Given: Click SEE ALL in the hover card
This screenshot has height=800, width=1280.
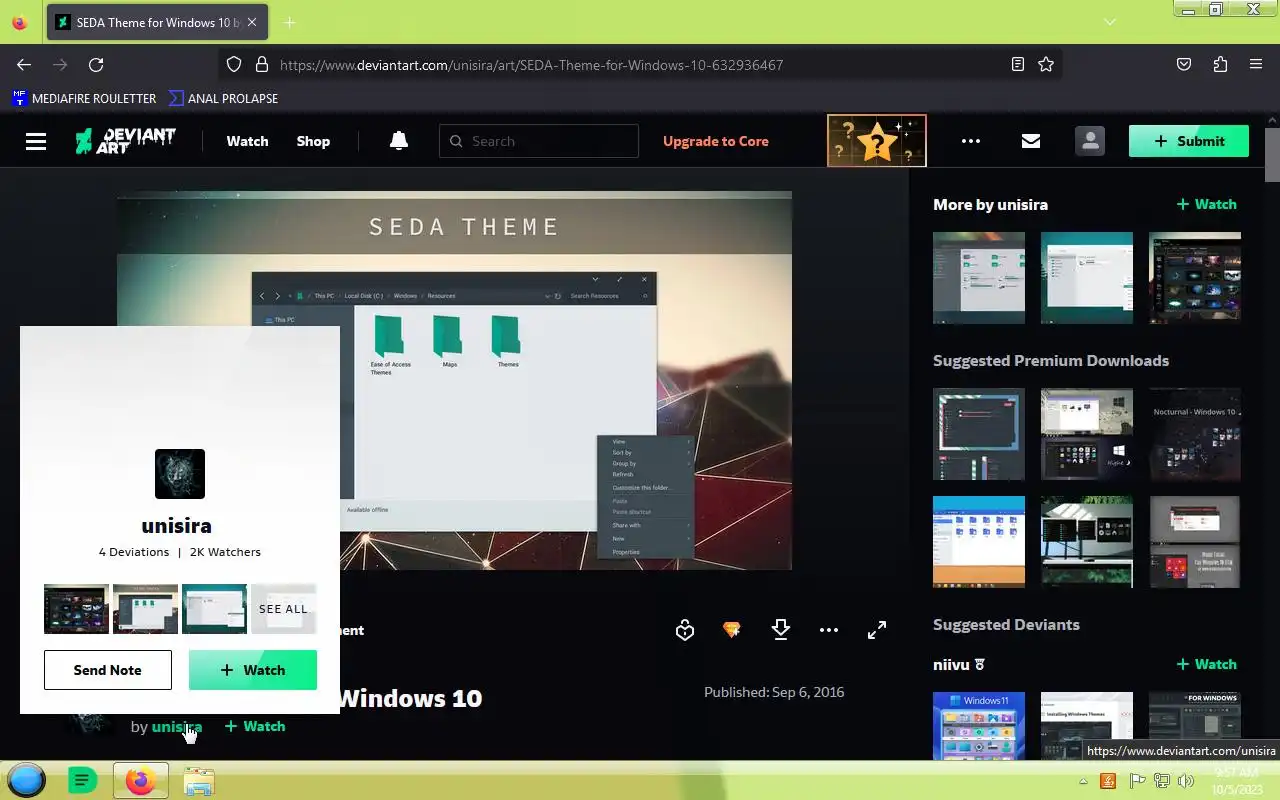Looking at the screenshot, I should (x=284, y=609).
